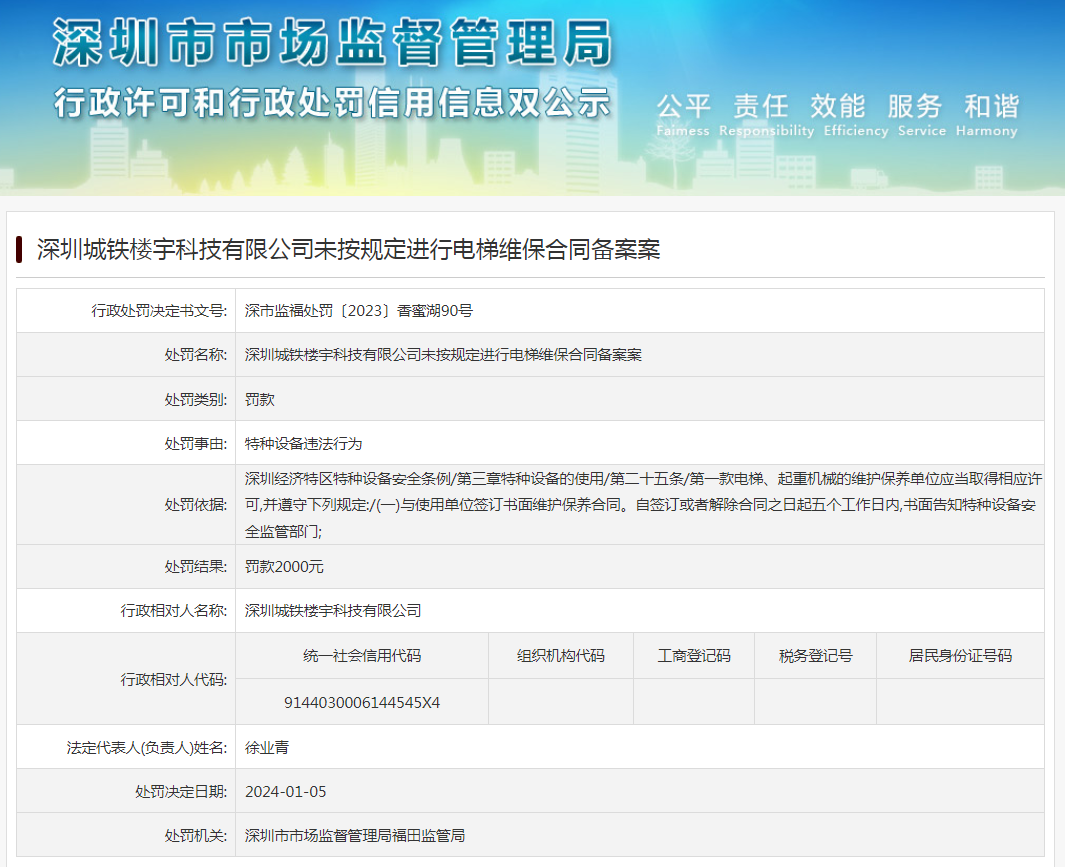Click the 居民身份证号码 column header
1065x867 pixels.
pyautogui.click(x=960, y=656)
